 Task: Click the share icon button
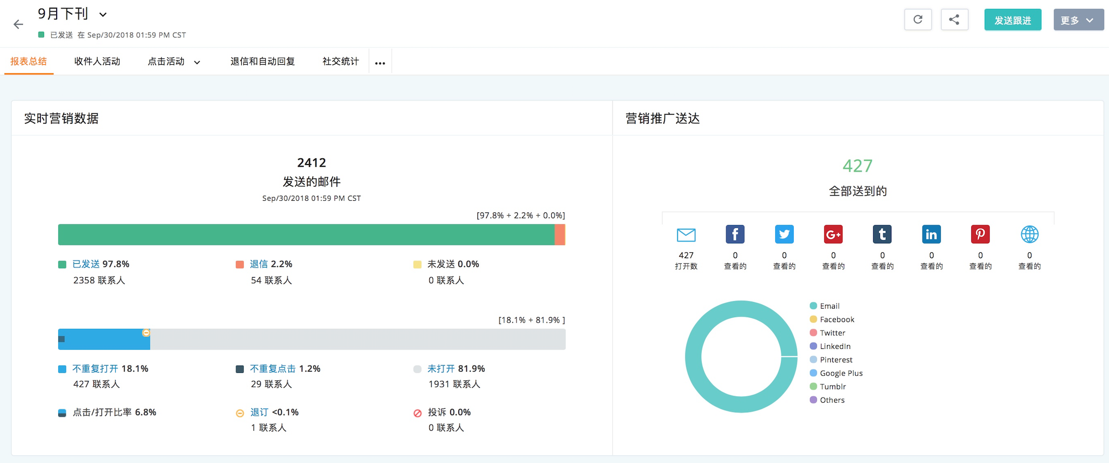coord(954,20)
